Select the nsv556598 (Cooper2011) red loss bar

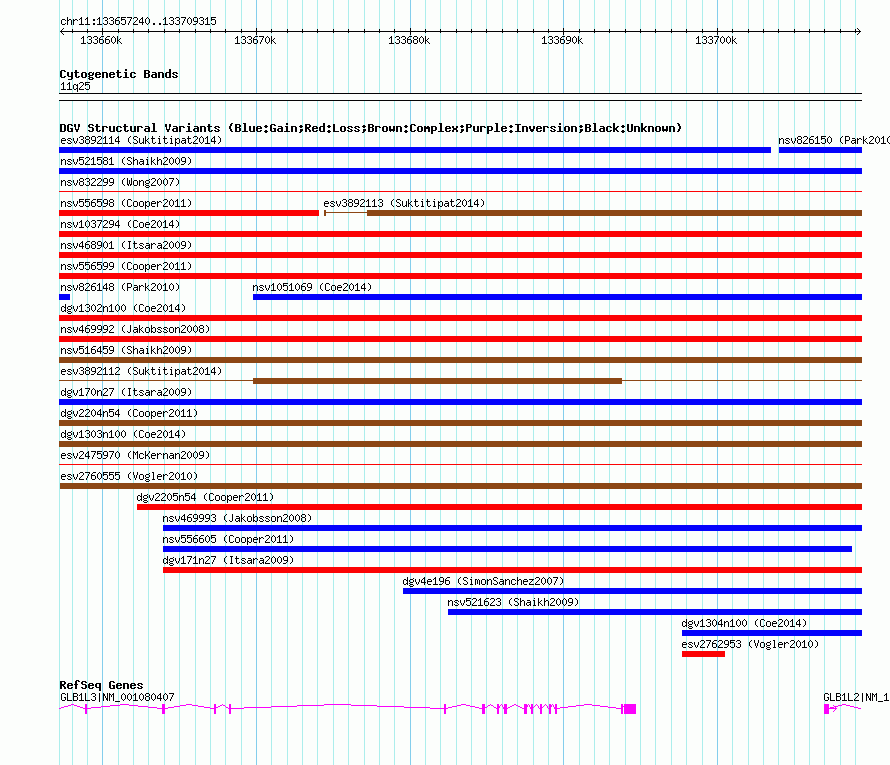click(189, 213)
